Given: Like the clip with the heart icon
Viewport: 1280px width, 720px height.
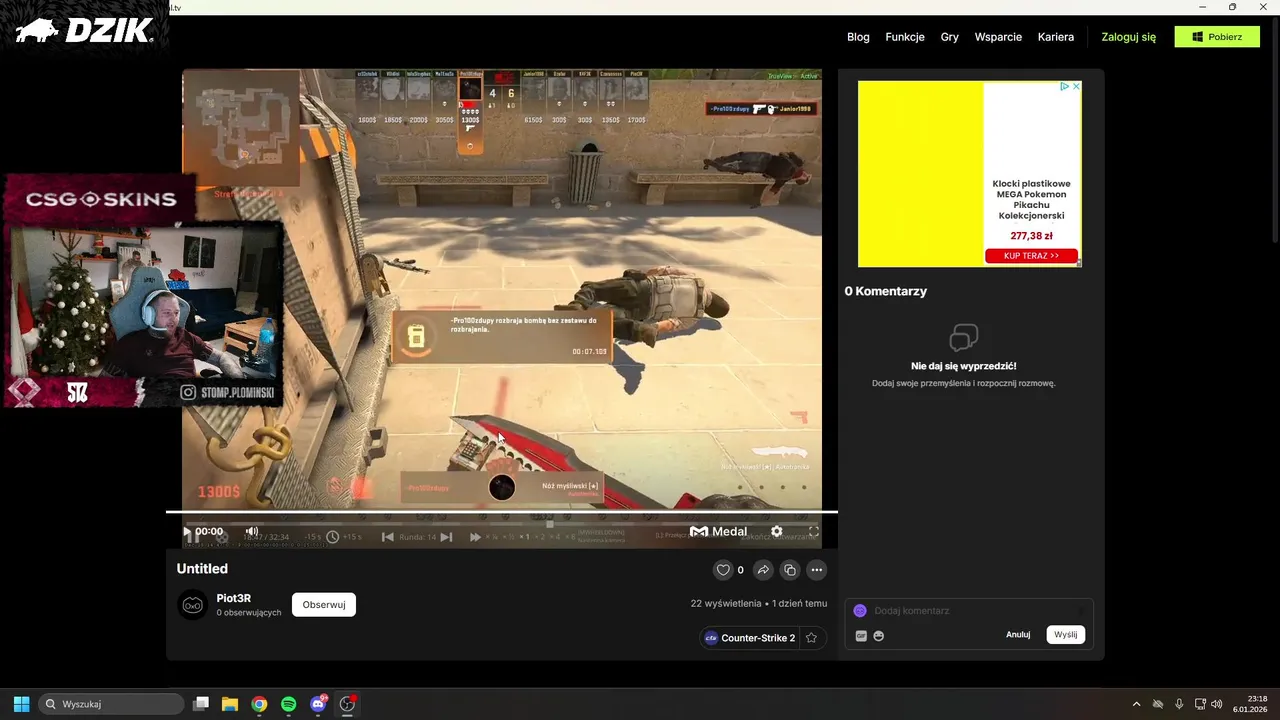Looking at the screenshot, I should [723, 570].
